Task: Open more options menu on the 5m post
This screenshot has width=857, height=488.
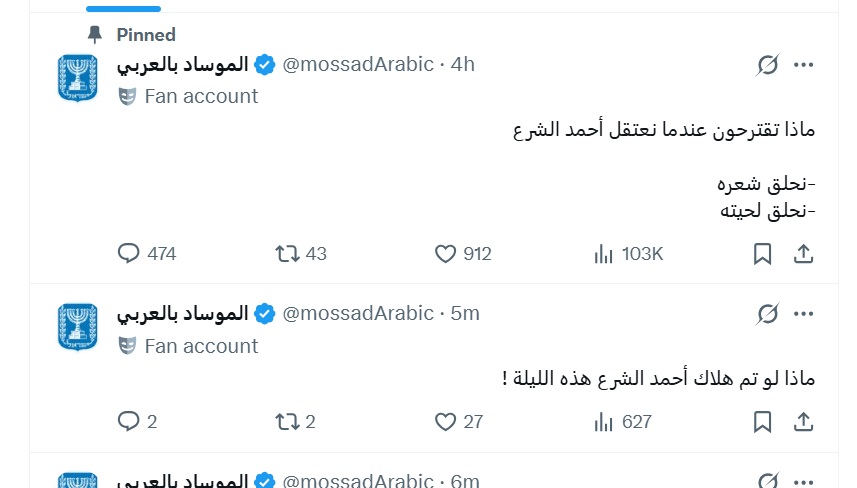Action: [x=803, y=314]
